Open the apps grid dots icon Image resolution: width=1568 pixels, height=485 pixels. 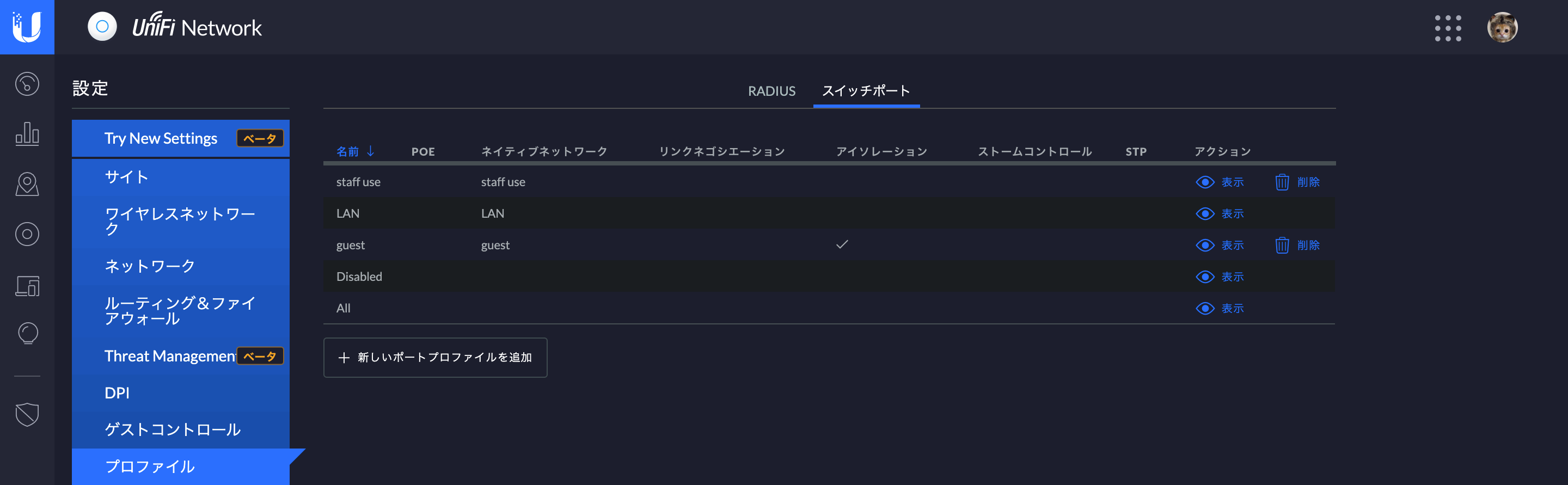click(1448, 28)
